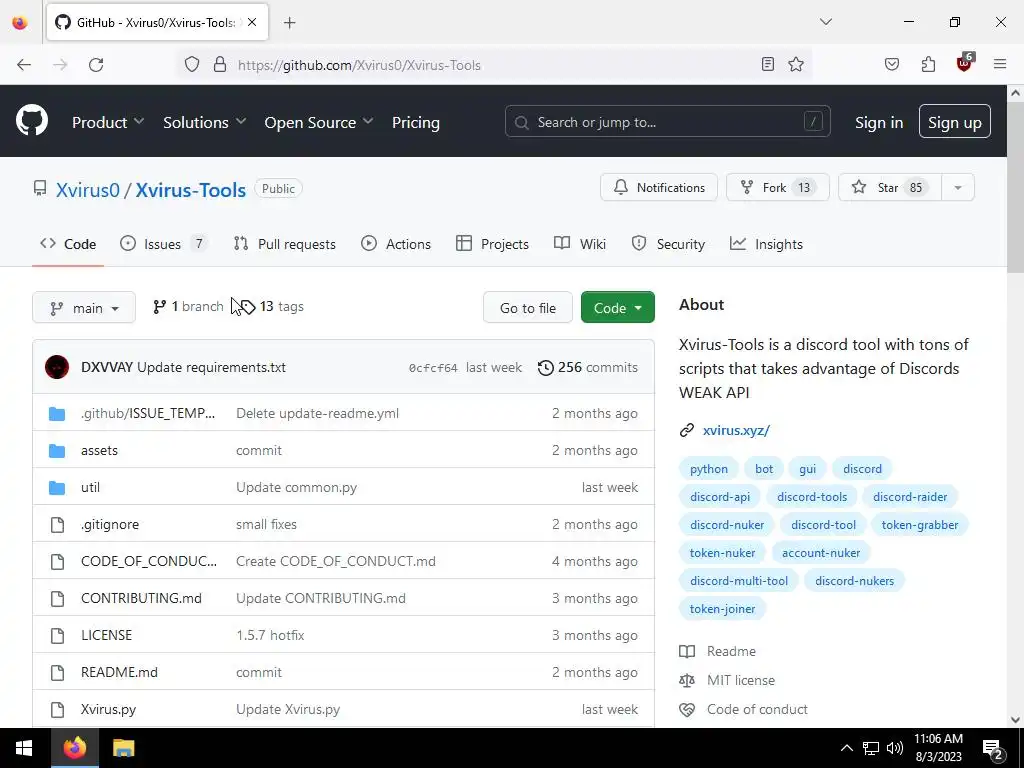Click the Notifications bell button
Screen dimensions: 1024x768
tap(659, 187)
